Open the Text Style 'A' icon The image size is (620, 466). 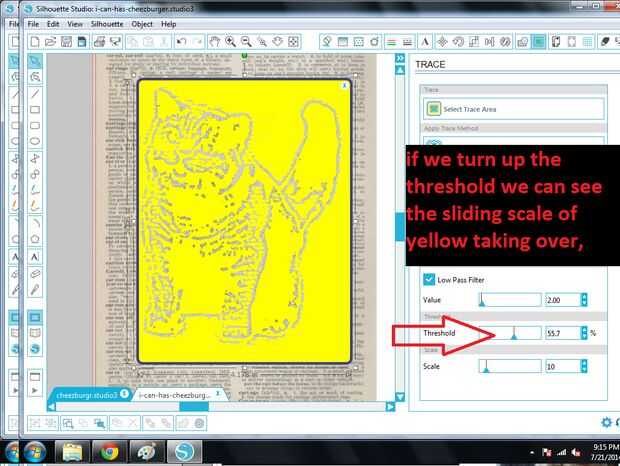coord(425,42)
